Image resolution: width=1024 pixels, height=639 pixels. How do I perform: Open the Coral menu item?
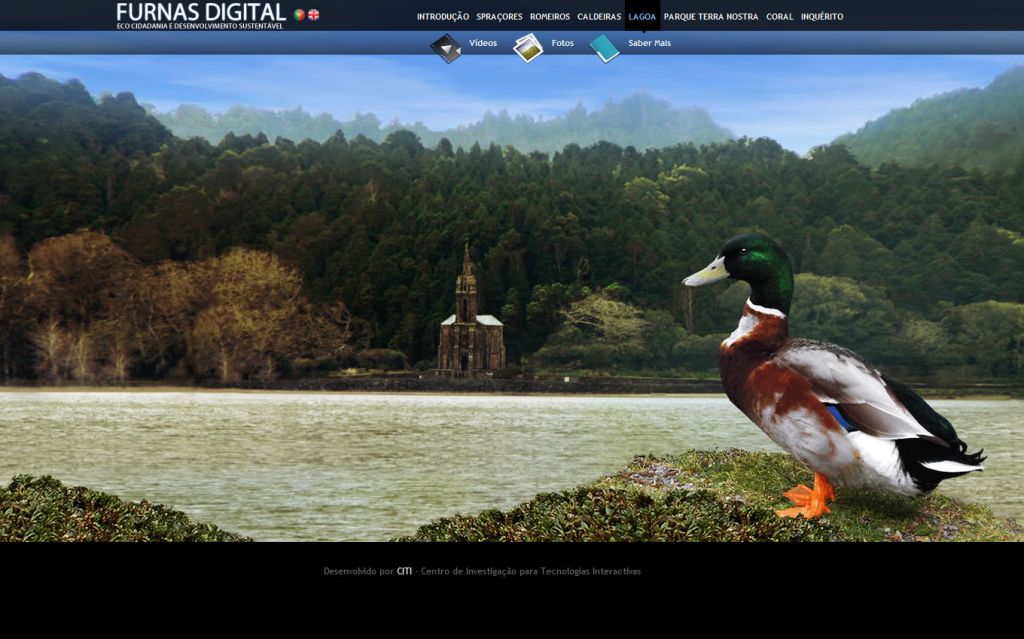(779, 17)
